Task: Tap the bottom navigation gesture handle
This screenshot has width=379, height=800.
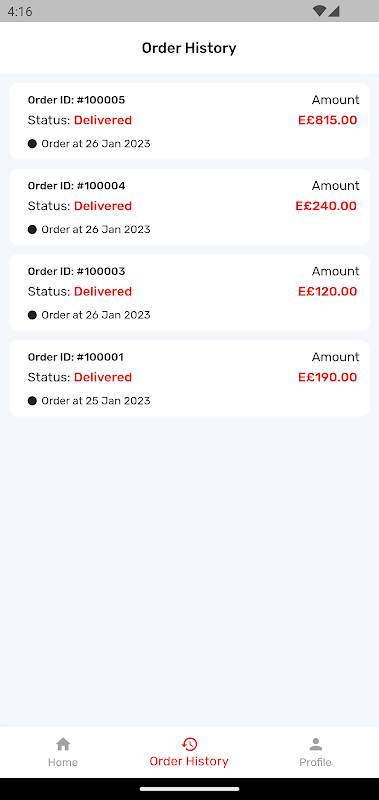Action: click(189, 789)
